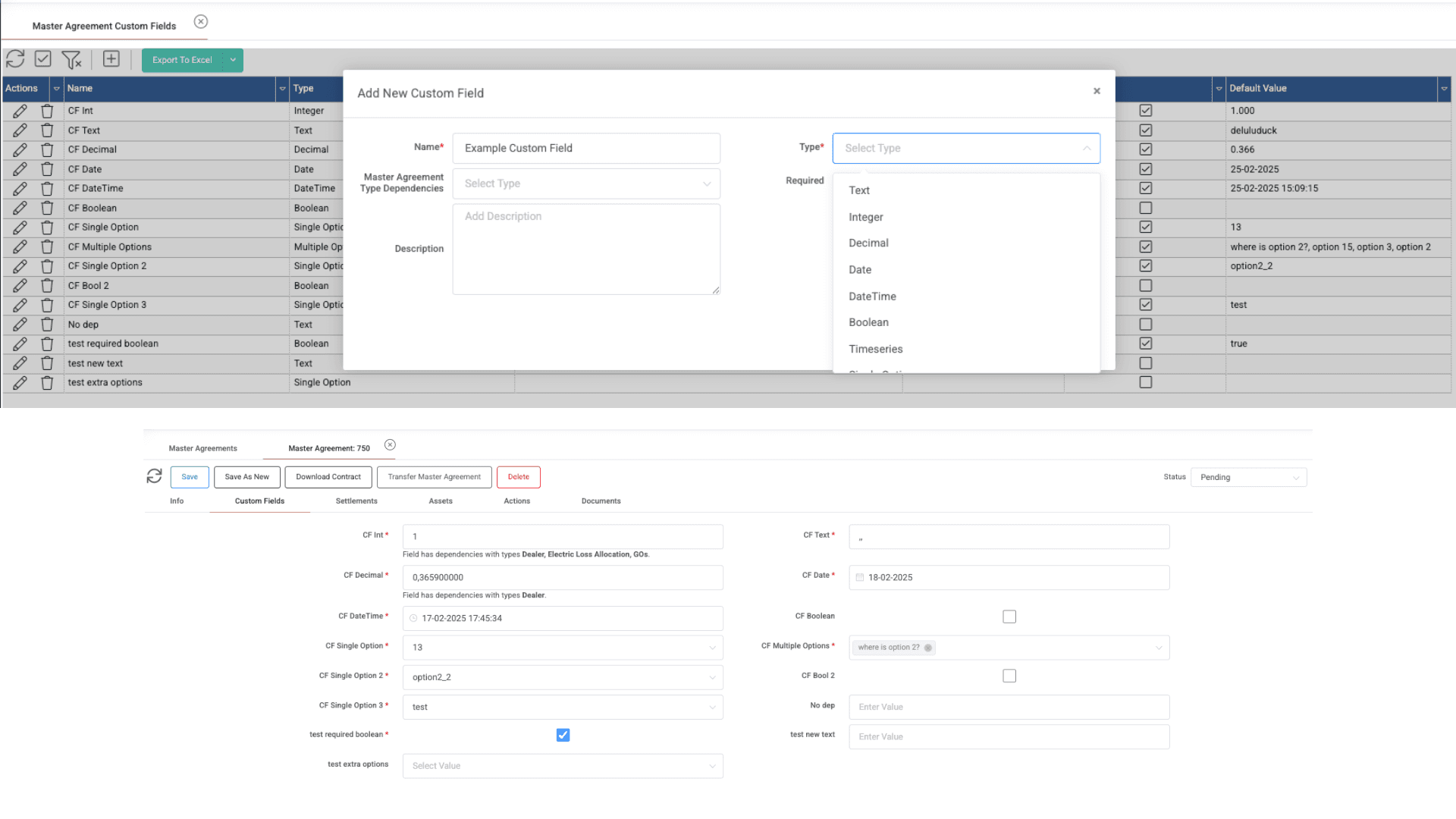1456x819 pixels.
Task: Close the Master Agreement: 750 tab
Action: click(390, 445)
